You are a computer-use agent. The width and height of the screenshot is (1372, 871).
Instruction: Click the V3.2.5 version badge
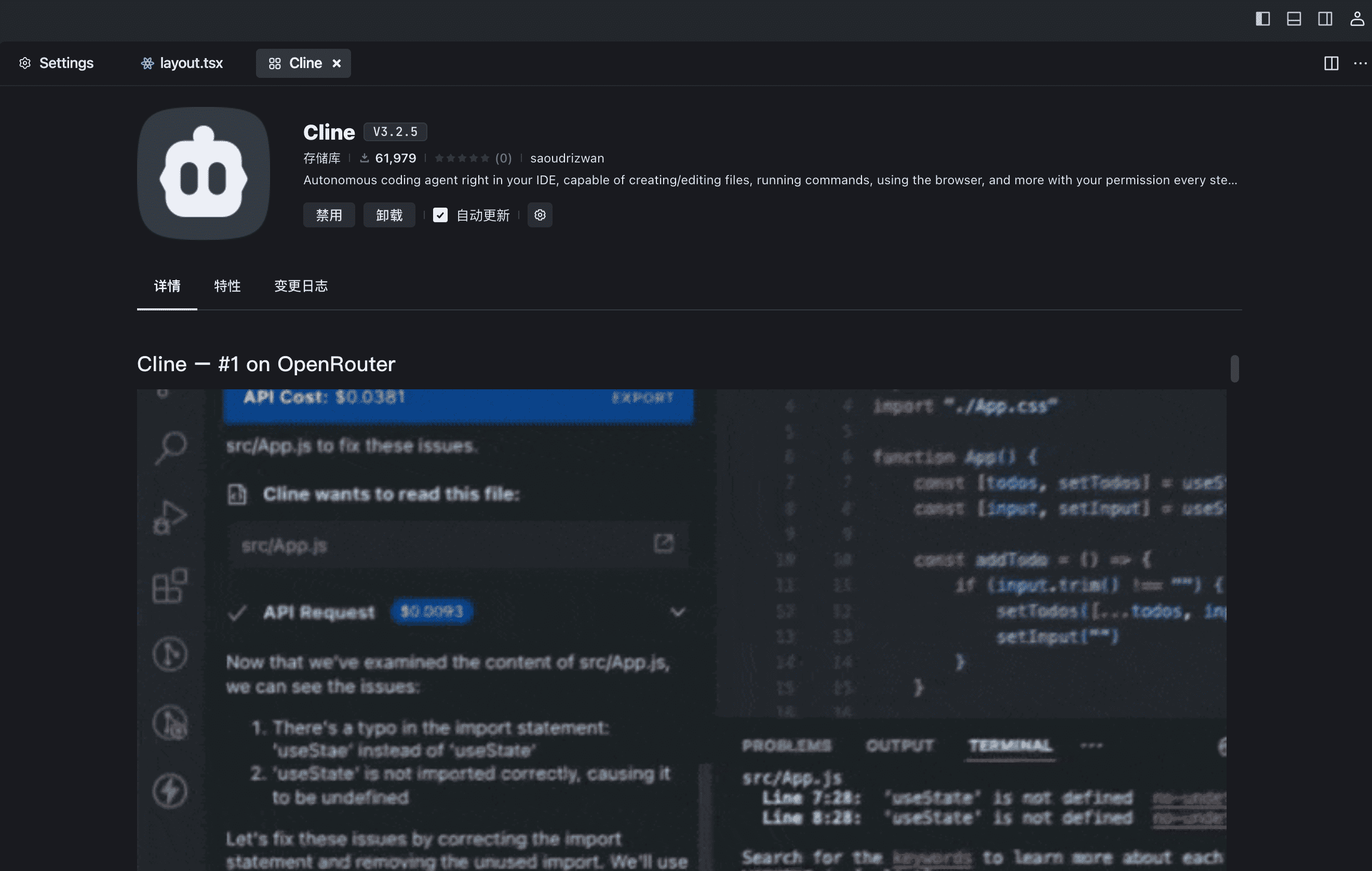click(x=395, y=132)
